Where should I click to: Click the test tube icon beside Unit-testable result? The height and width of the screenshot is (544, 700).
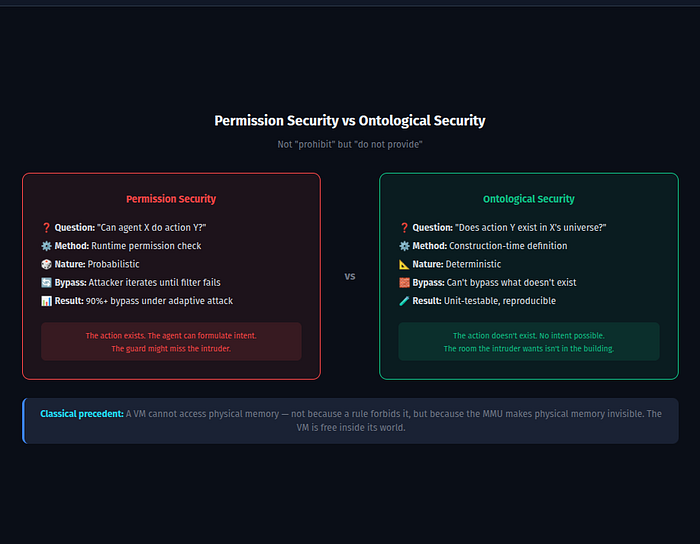pyautogui.click(x=404, y=301)
